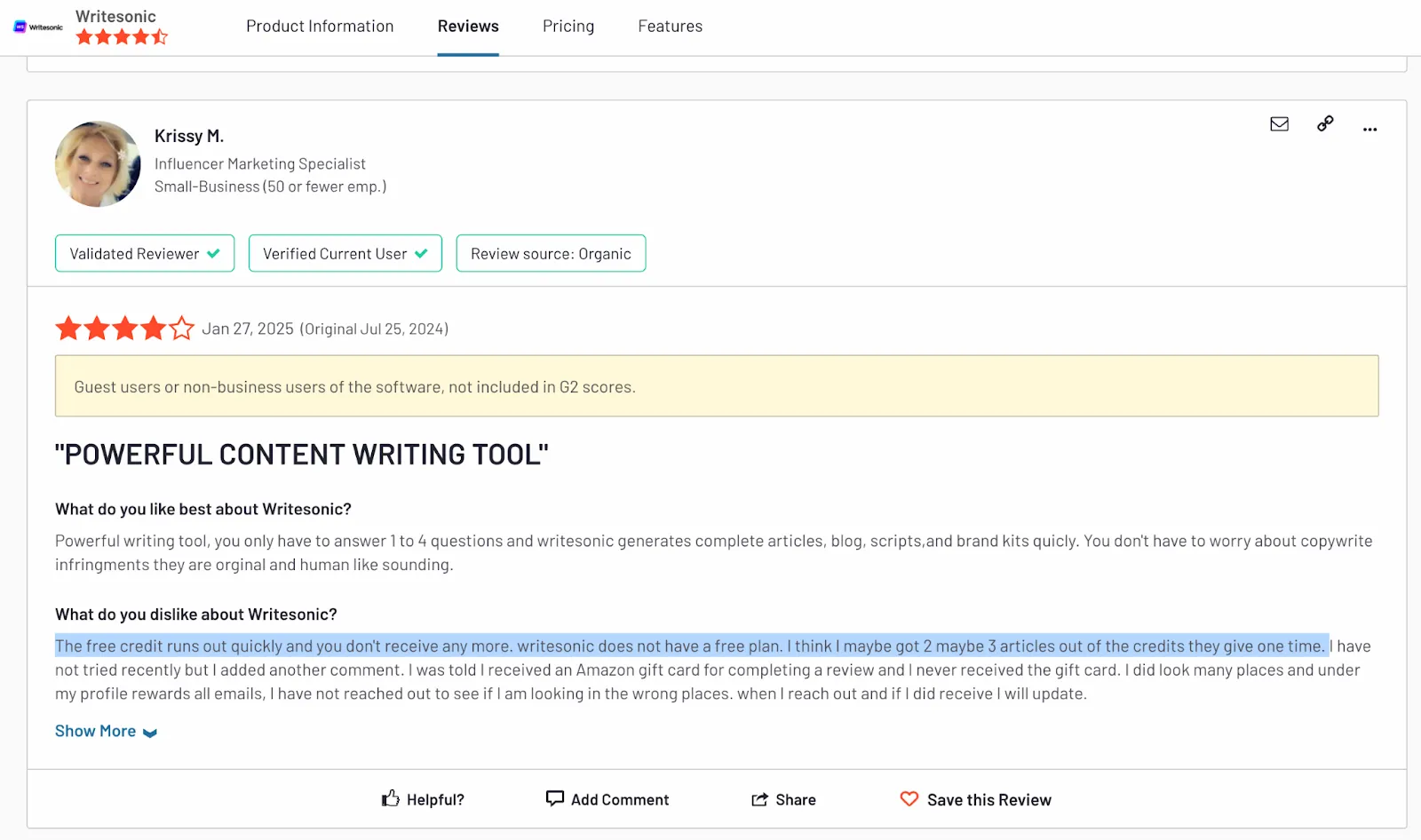Select the Reviews tab
1421x840 pixels.
pos(468,27)
